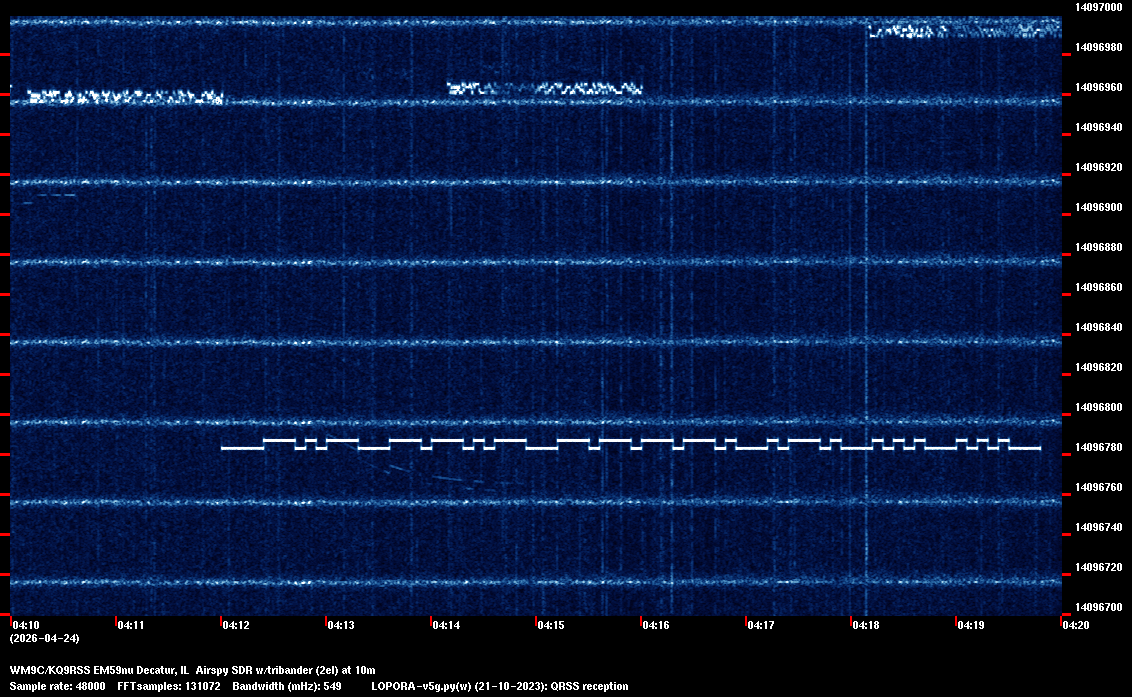Select the top-right signal burst after 04:18
Screen dimensions: 1132x697
click(964, 30)
